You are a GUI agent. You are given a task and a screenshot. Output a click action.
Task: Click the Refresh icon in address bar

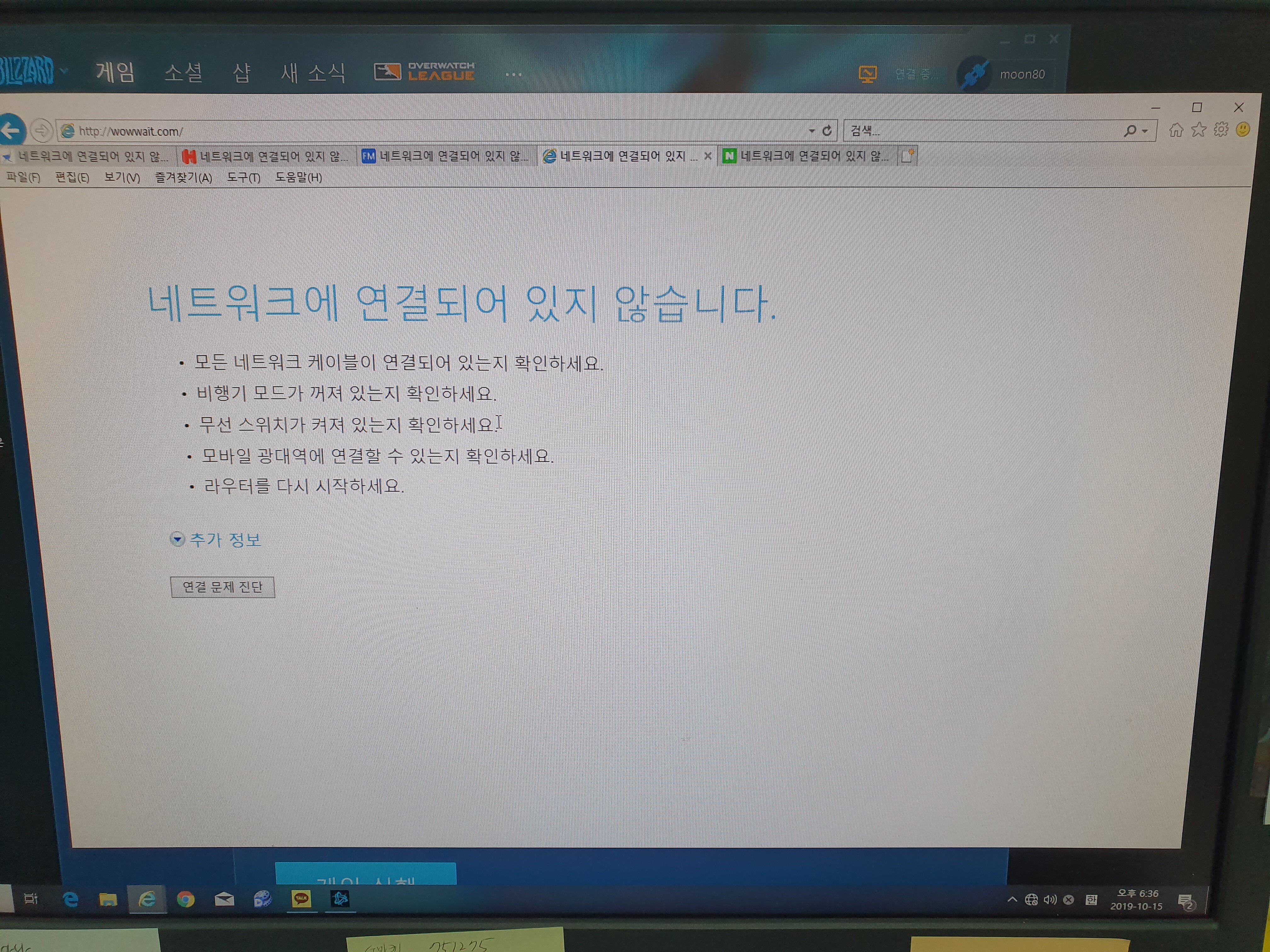pyautogui.click(x=827, y=131)
